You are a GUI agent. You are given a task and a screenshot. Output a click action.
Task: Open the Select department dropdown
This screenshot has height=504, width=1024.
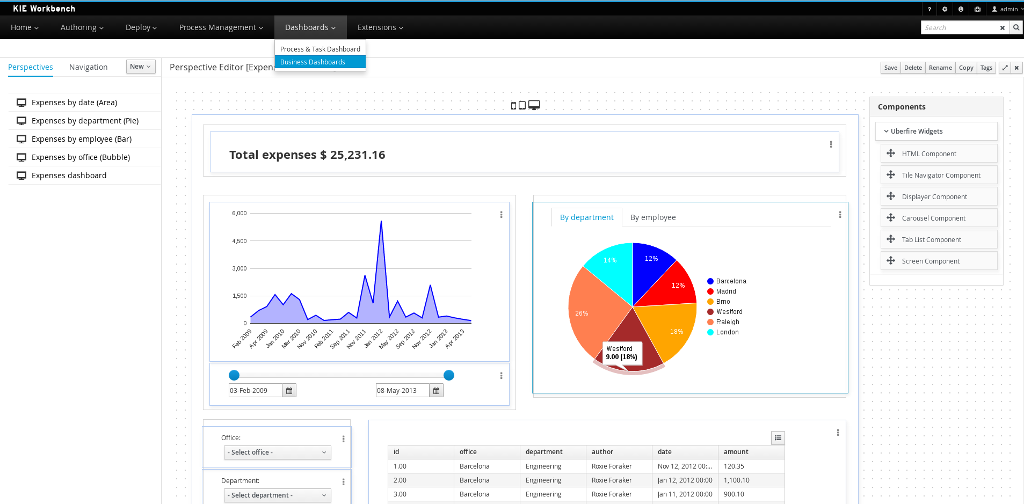coord(277,495)
